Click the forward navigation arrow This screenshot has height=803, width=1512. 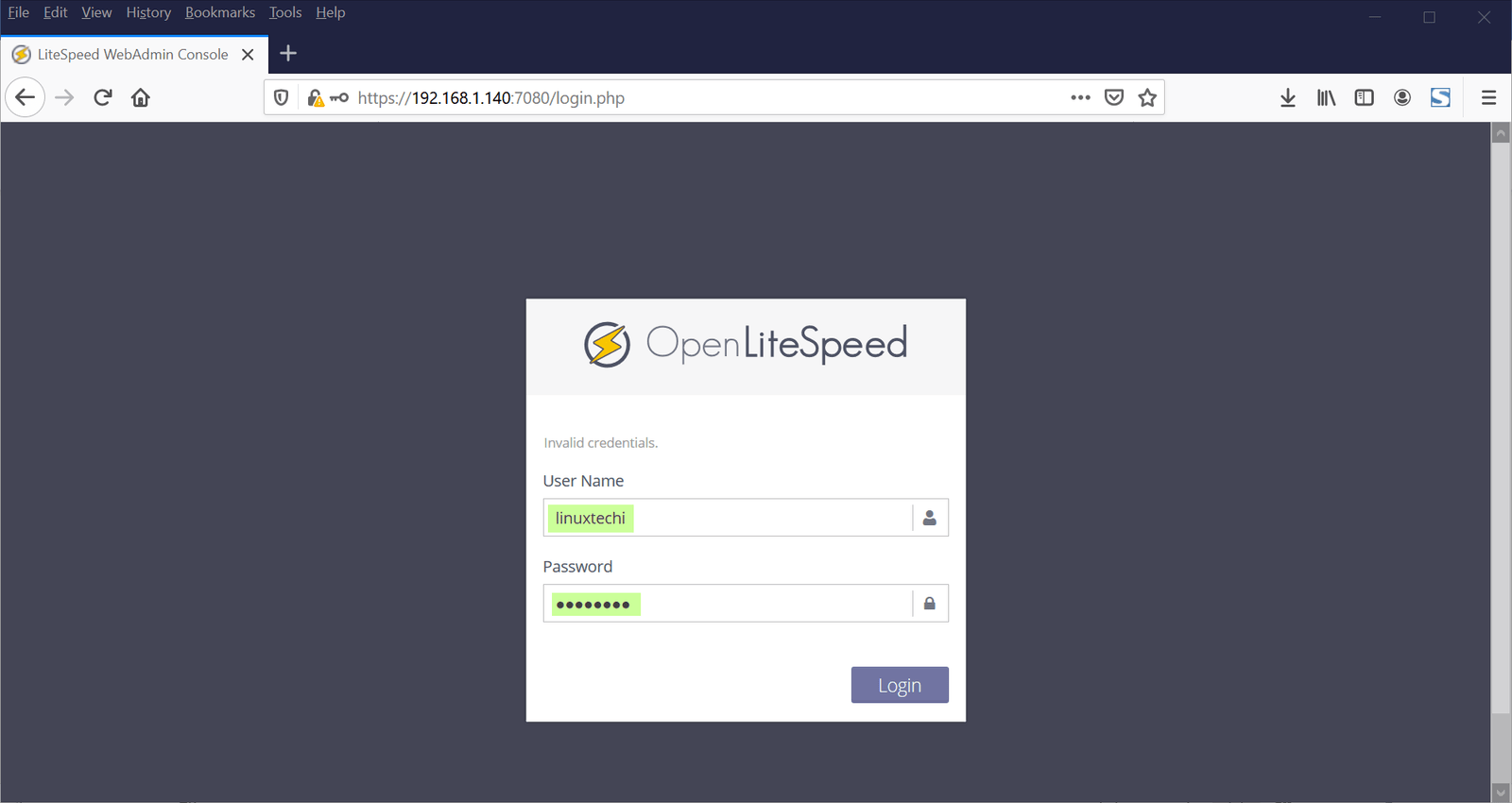click(64, 97)
